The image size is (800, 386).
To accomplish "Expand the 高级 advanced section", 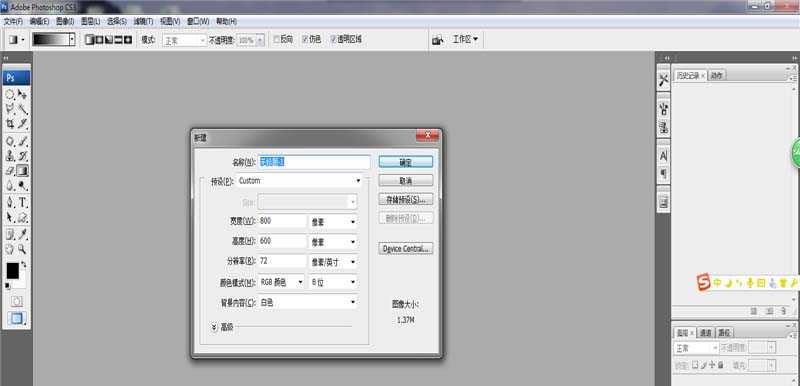I will click(214, 327).
